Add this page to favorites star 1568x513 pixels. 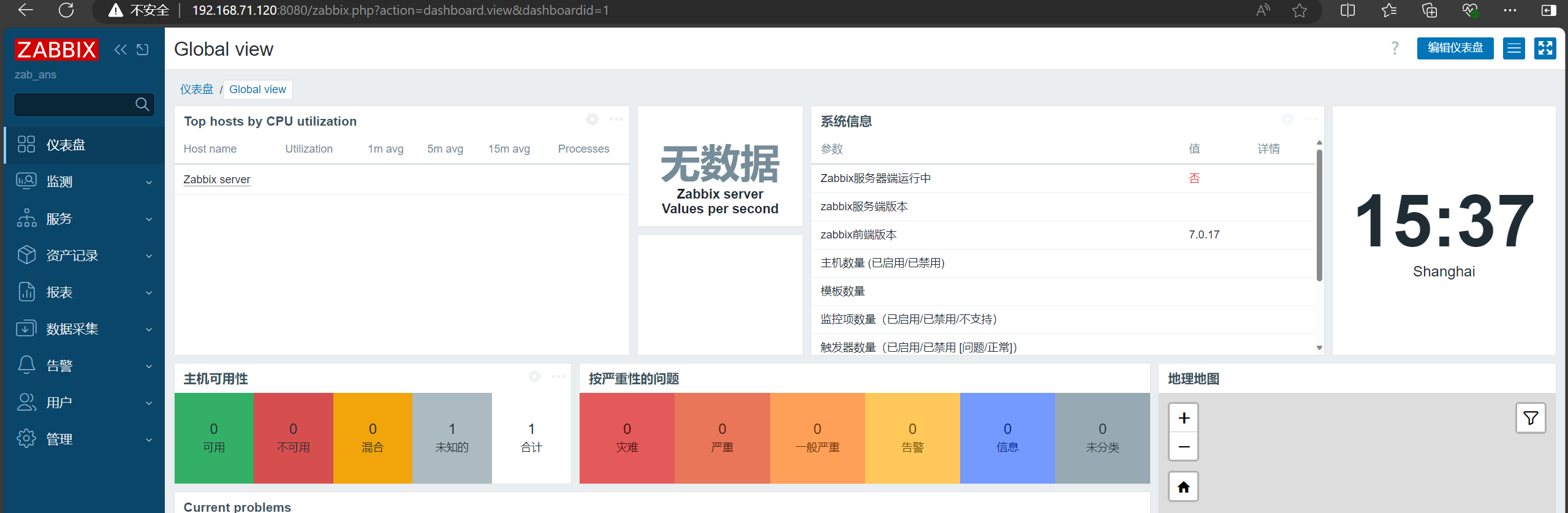point(1300,10)
